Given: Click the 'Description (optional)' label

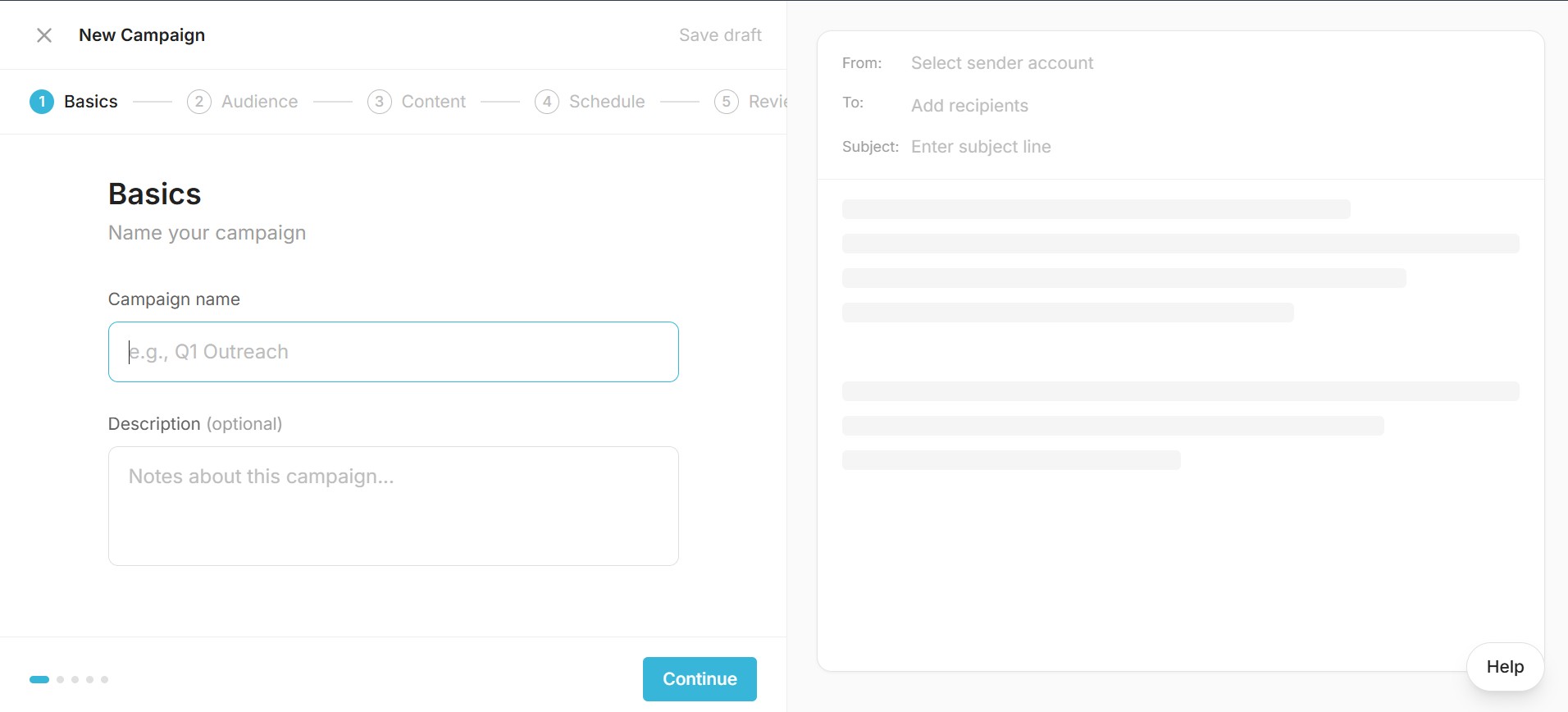Looking at the screenshot, I should pyautogui.click(x=195, y=424).
